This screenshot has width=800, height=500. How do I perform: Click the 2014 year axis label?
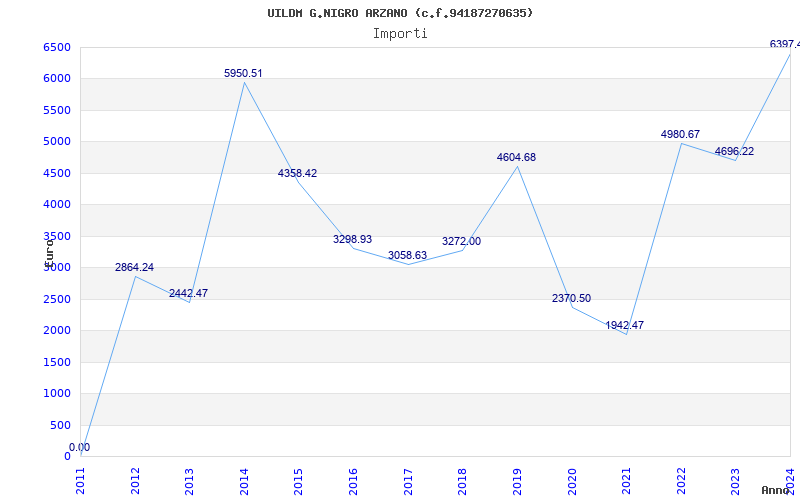244,481
